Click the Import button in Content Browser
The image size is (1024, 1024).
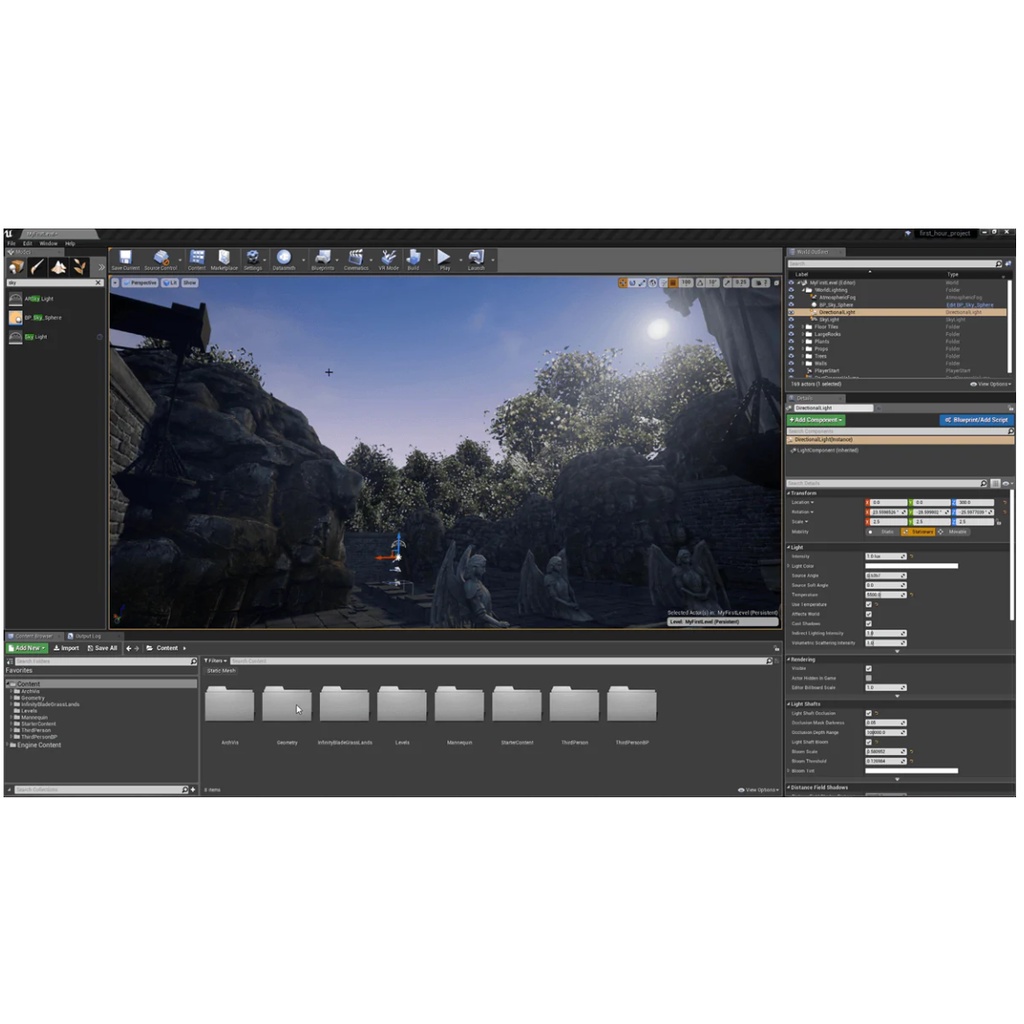point(66,648)
